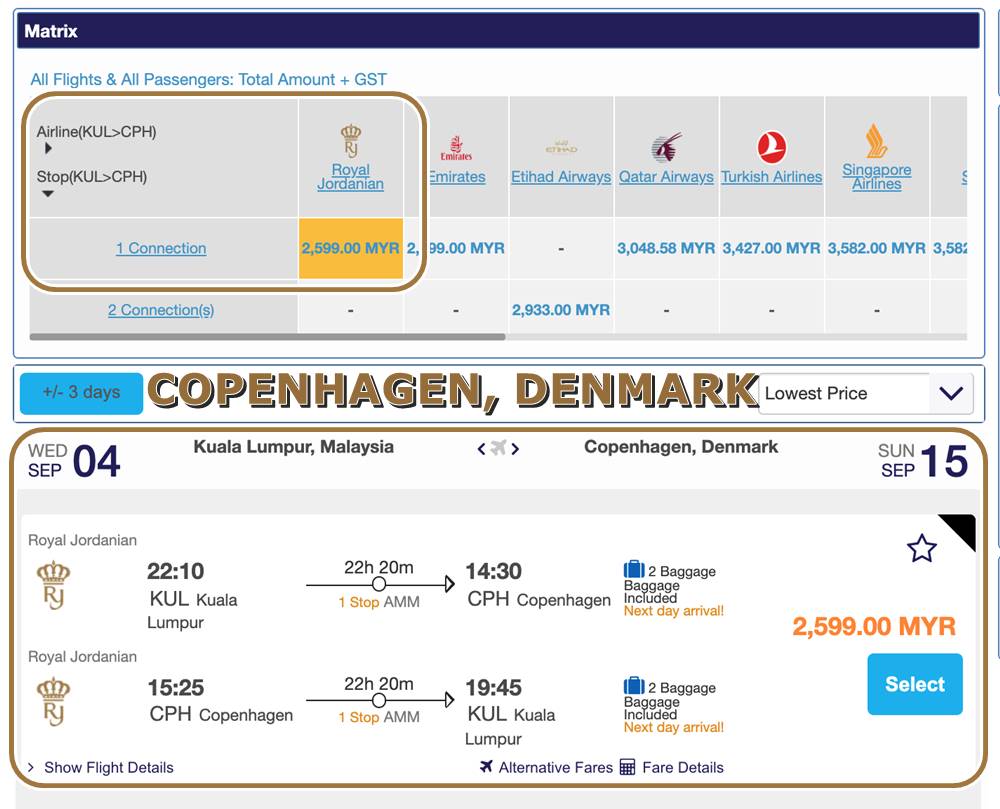1000x809 pixels.
Task: Click the 22:10 KUL departure time
Action: click(x=175, y=571)
